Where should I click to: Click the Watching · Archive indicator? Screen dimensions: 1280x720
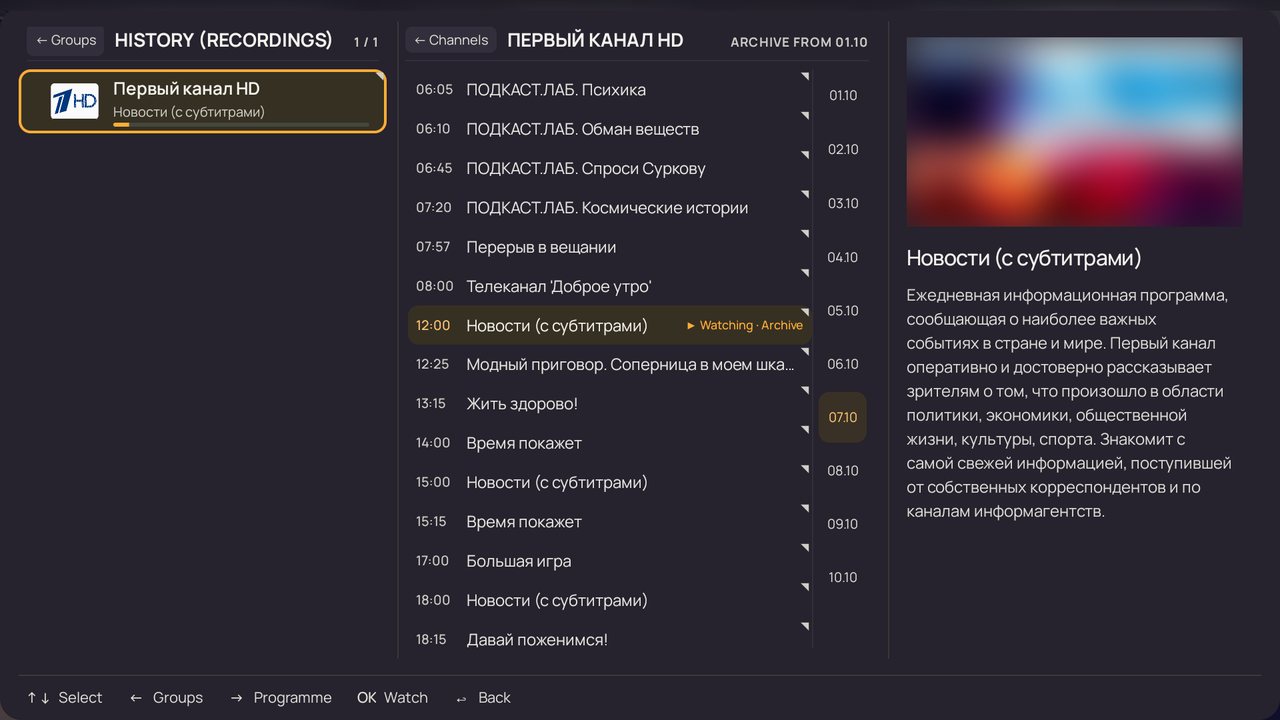pos(744,325)
